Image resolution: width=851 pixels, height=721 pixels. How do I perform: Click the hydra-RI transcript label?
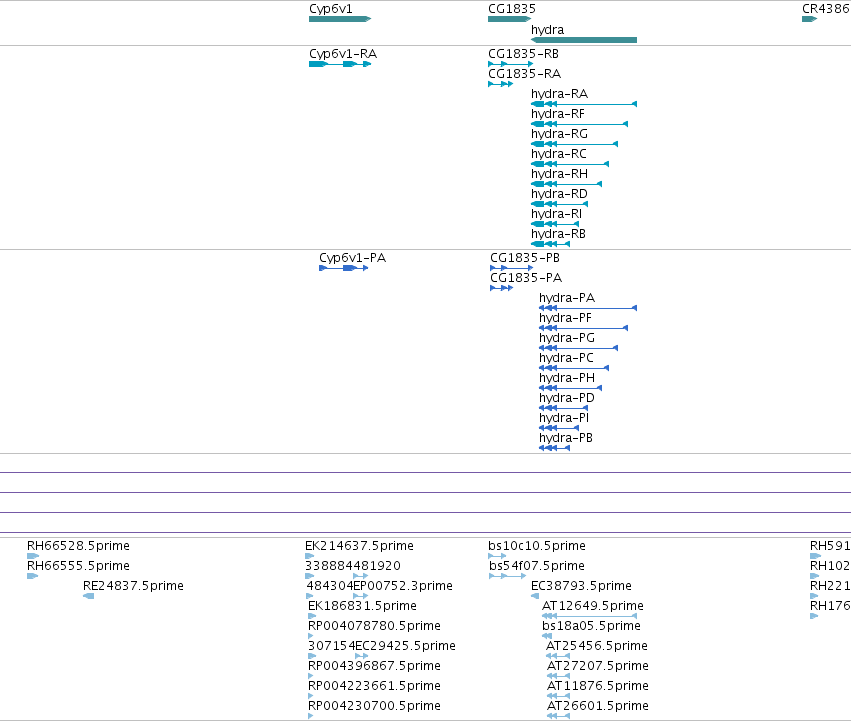556,214
